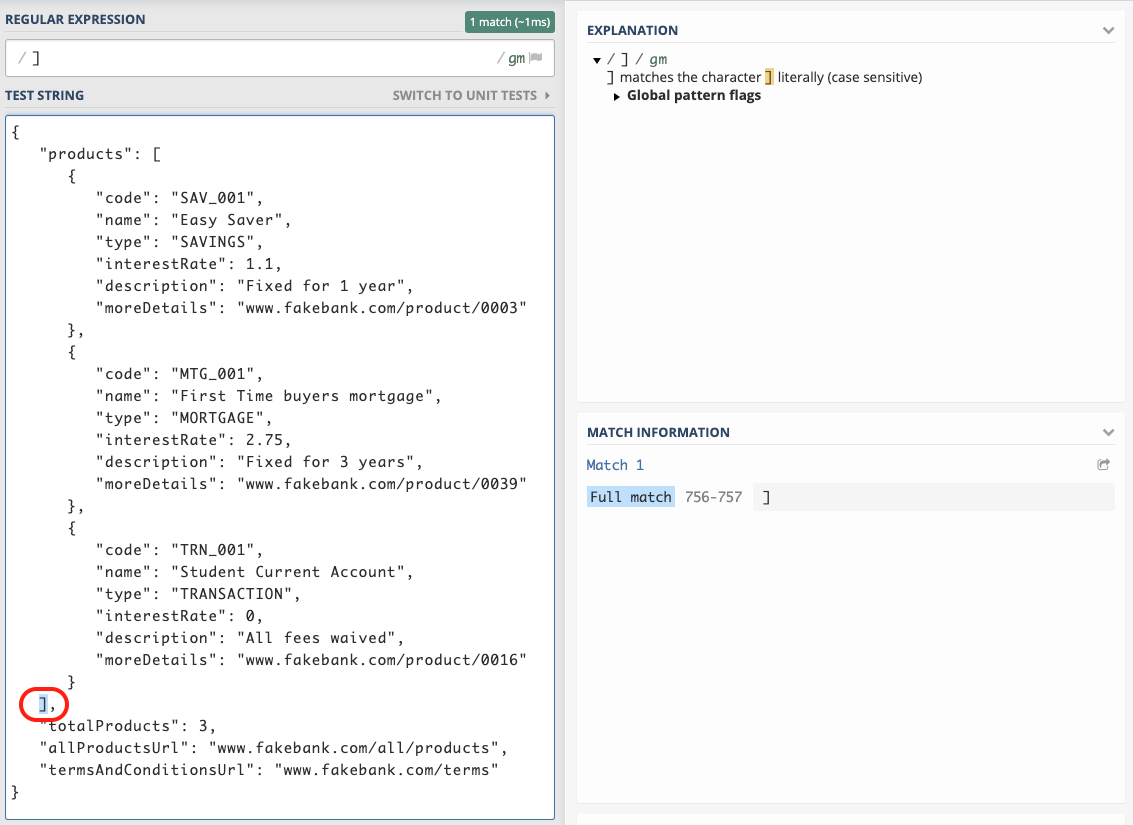This screenshot has height=825, width=1133.
Task: Expand the Global pattern flags section
Action: [617, 96]
